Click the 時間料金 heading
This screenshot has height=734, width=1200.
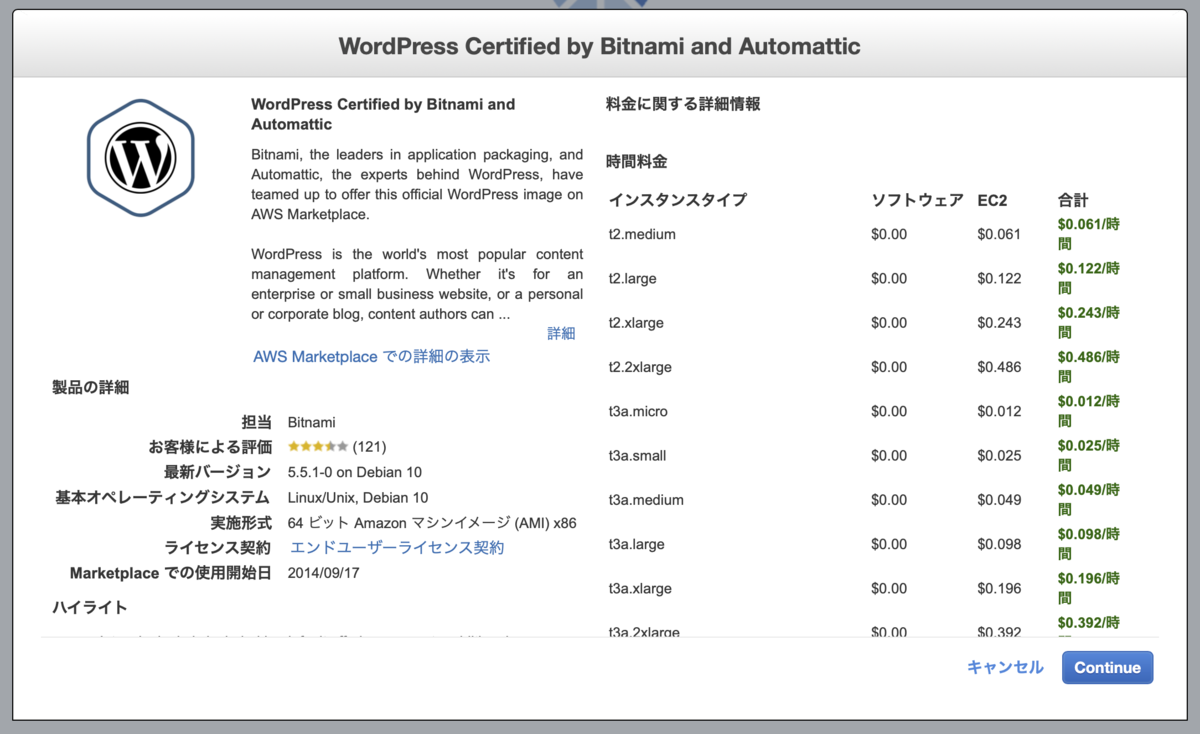636,161
